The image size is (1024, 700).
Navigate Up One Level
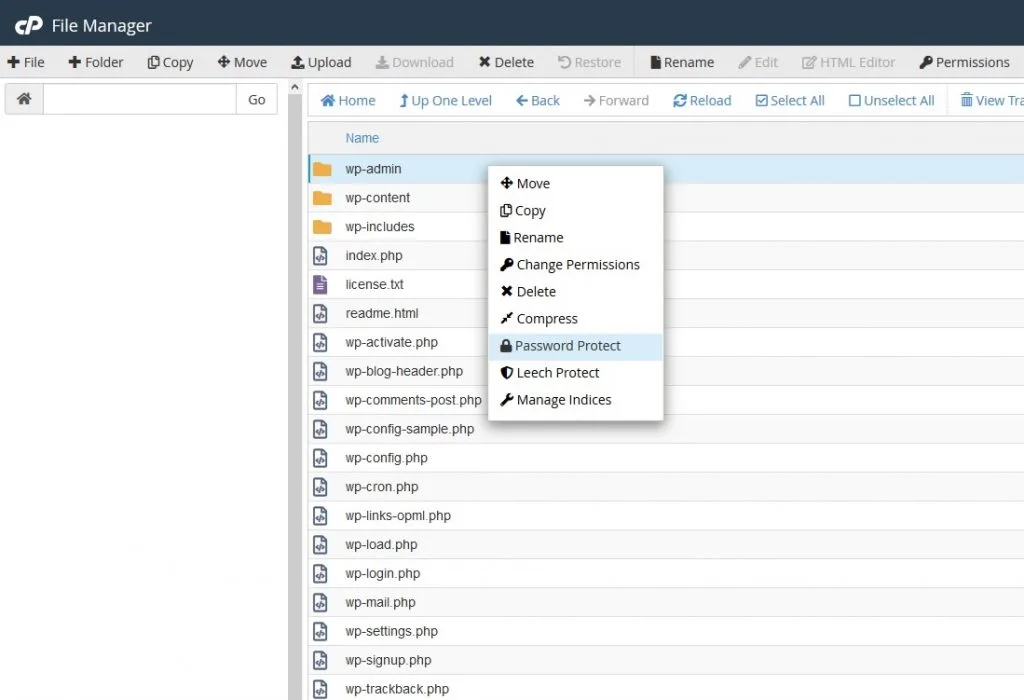[445, 101]
